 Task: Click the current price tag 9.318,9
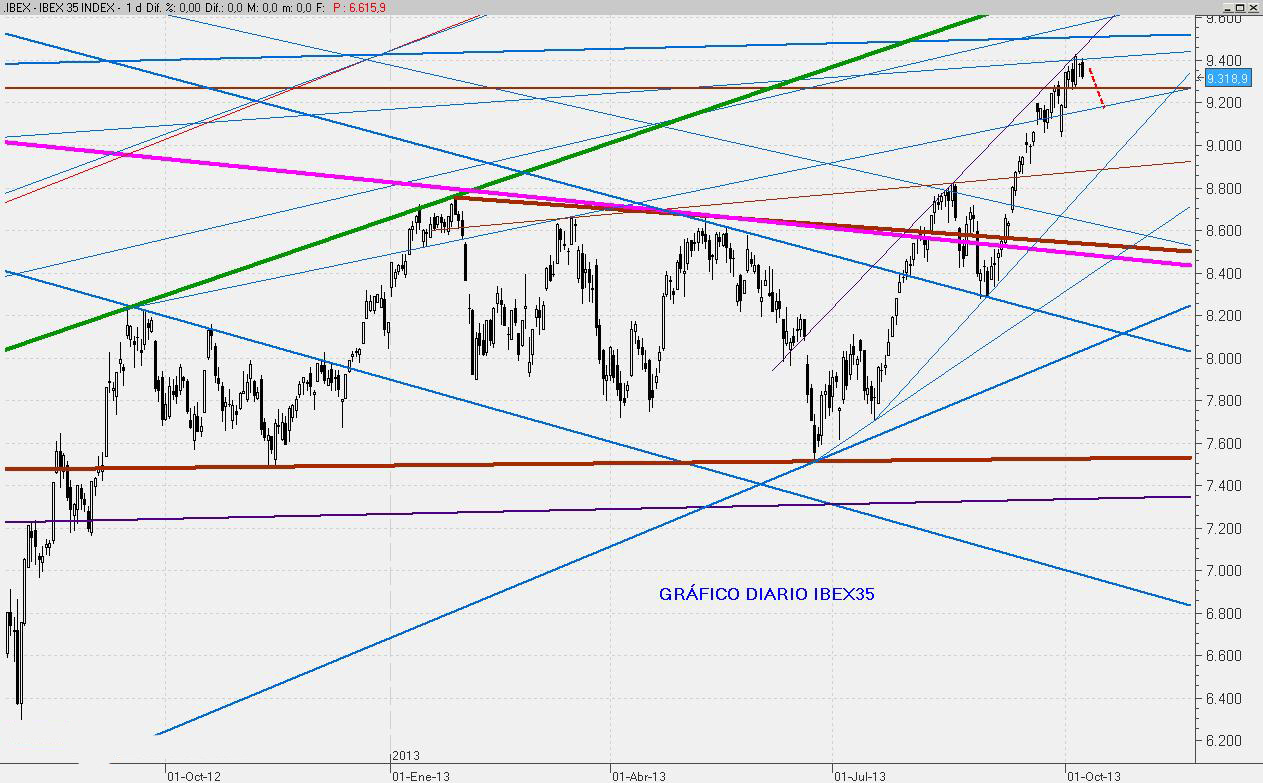[x=1227, y=78]
